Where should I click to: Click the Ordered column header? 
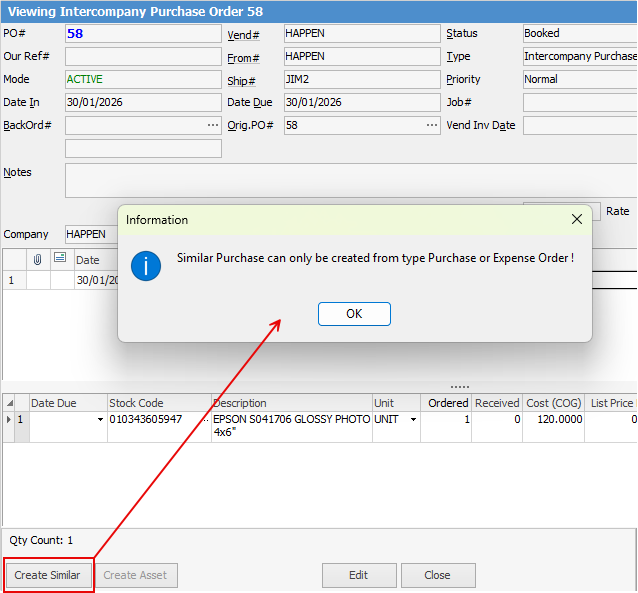click(446, 403)
